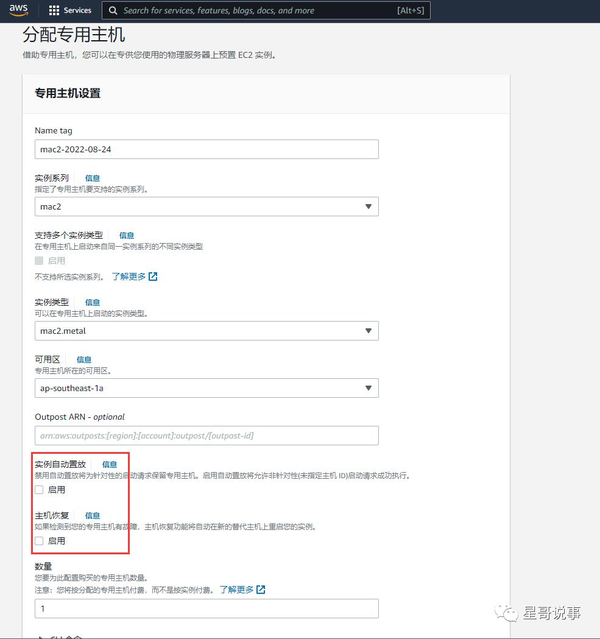This screenshot has height=639, width=600.
Task: Open 信息 link next to 实例类型
Action: (92, 302)
